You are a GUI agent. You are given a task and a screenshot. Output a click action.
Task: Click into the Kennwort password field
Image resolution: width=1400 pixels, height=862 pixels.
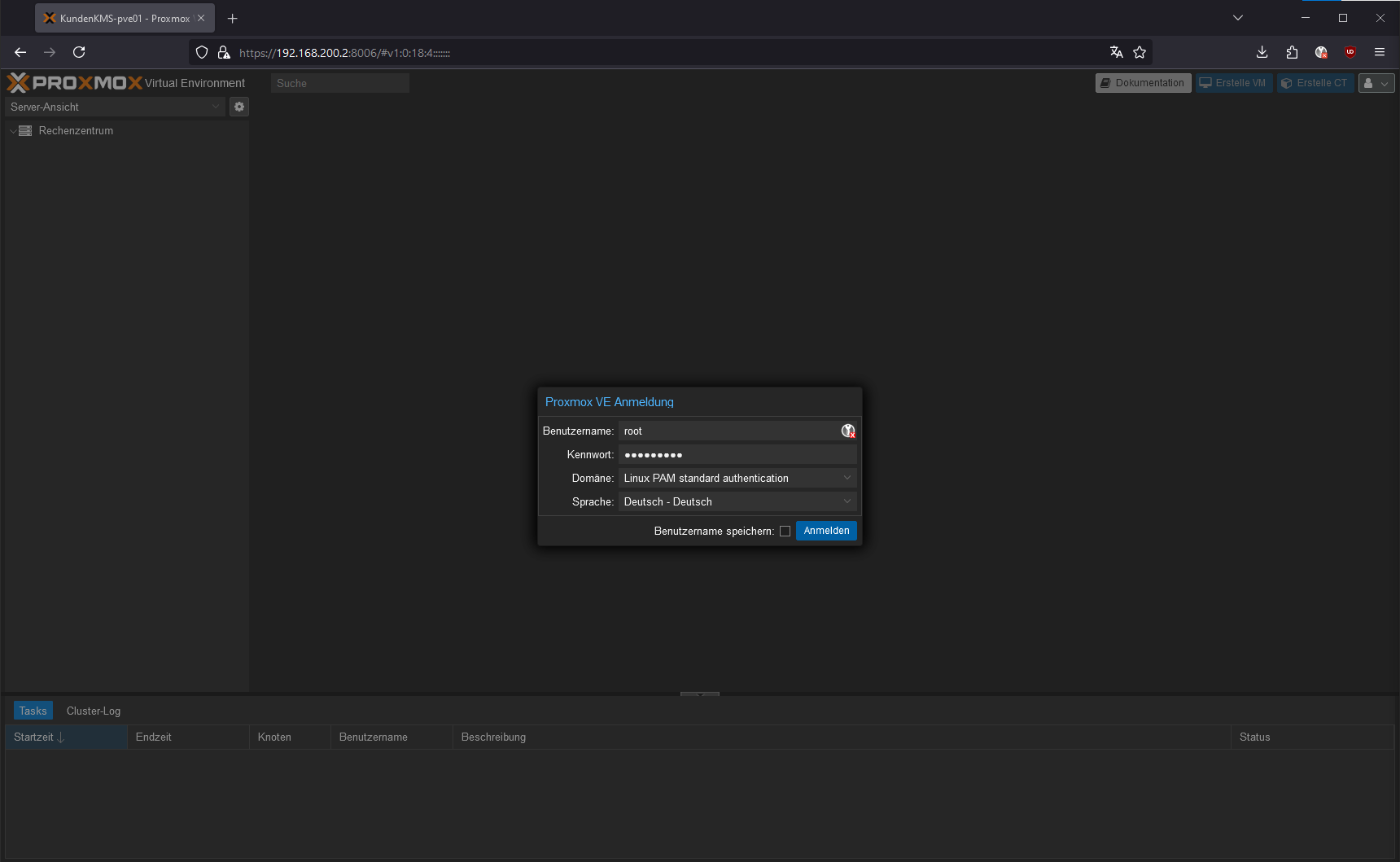click(737, 455)
